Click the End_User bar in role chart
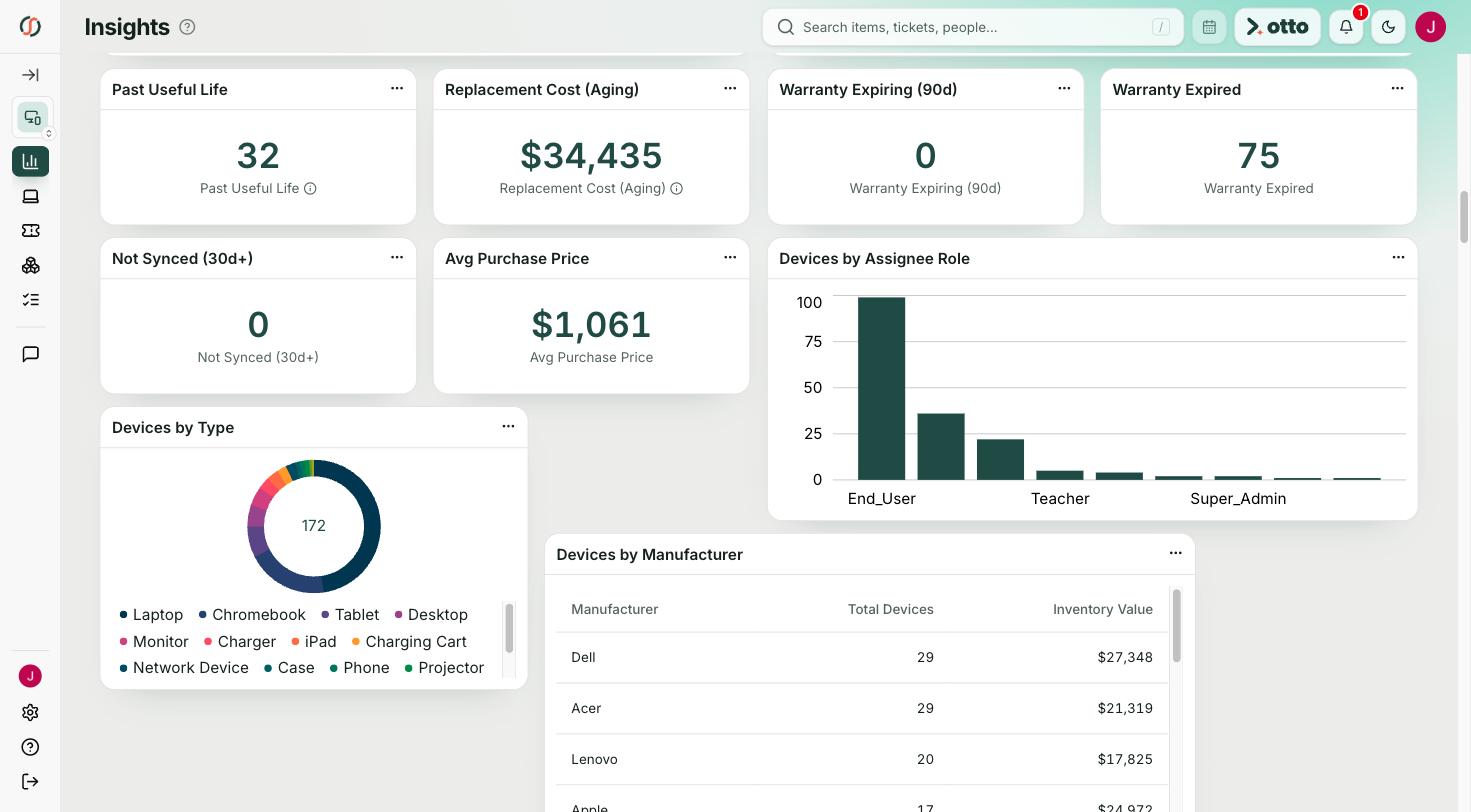The width and height of the screenshot is (1471, 812). [x=881, y=388]
